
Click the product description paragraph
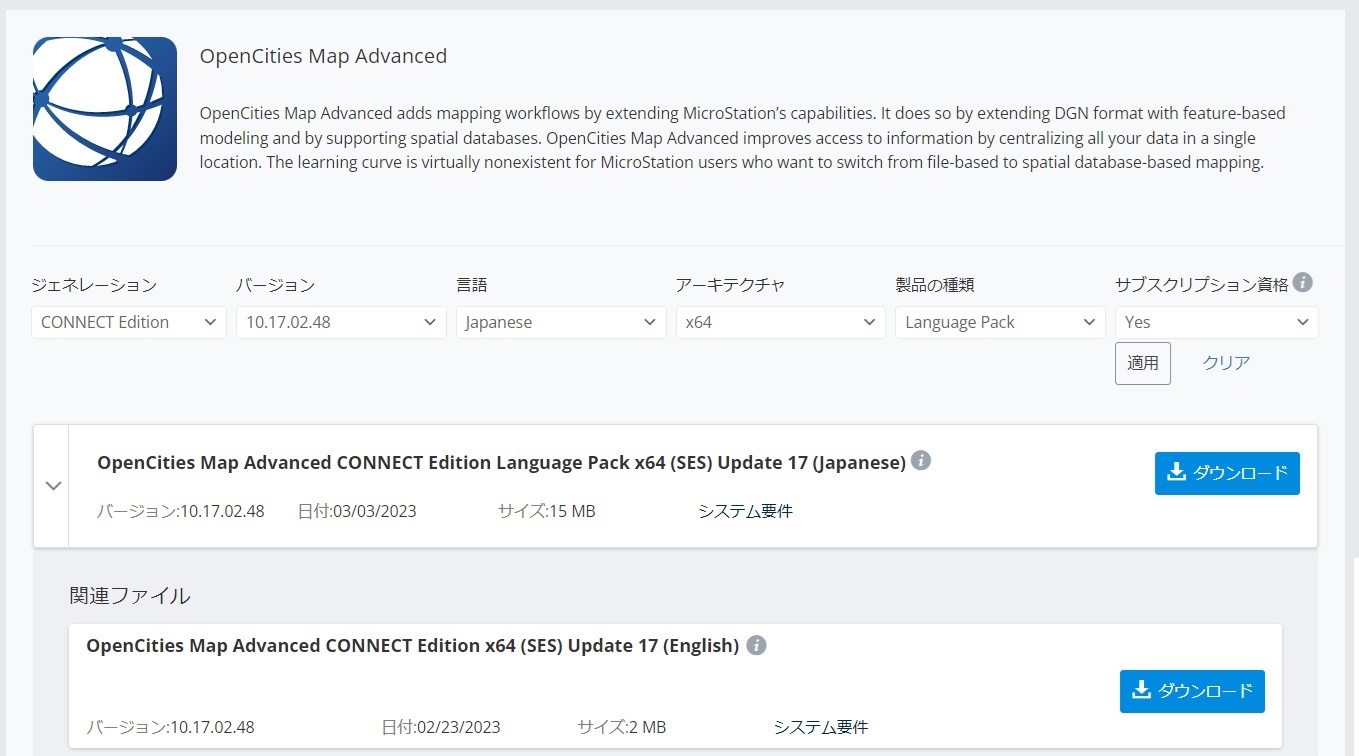coord(743,138)
